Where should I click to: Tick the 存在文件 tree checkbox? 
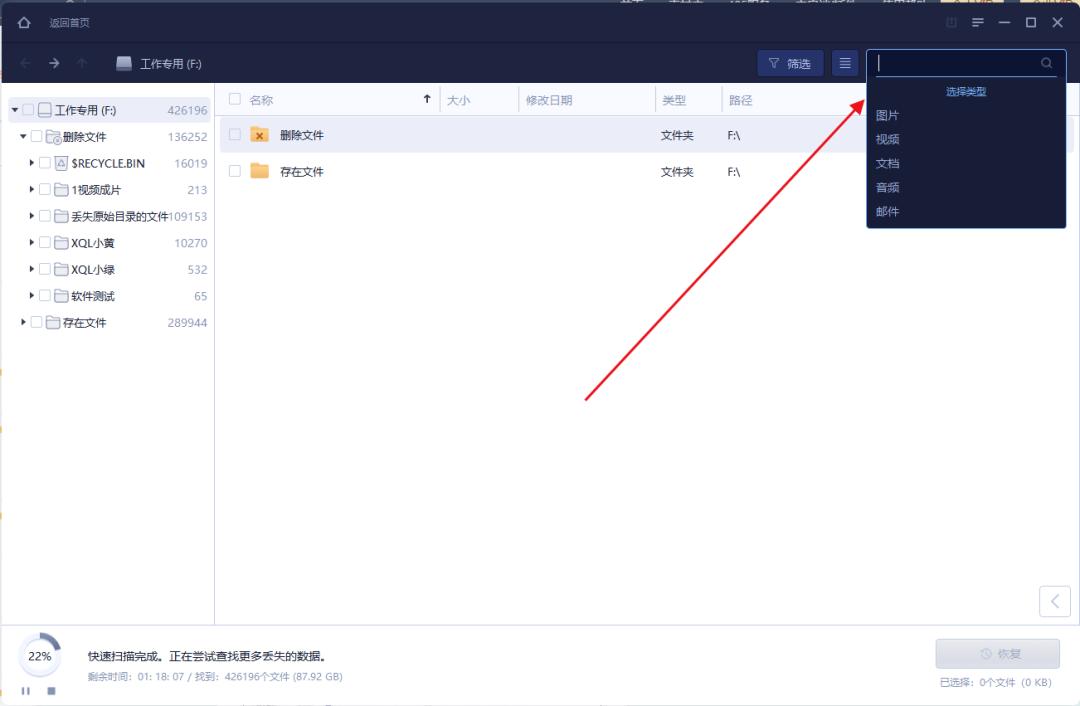(37, 322)
